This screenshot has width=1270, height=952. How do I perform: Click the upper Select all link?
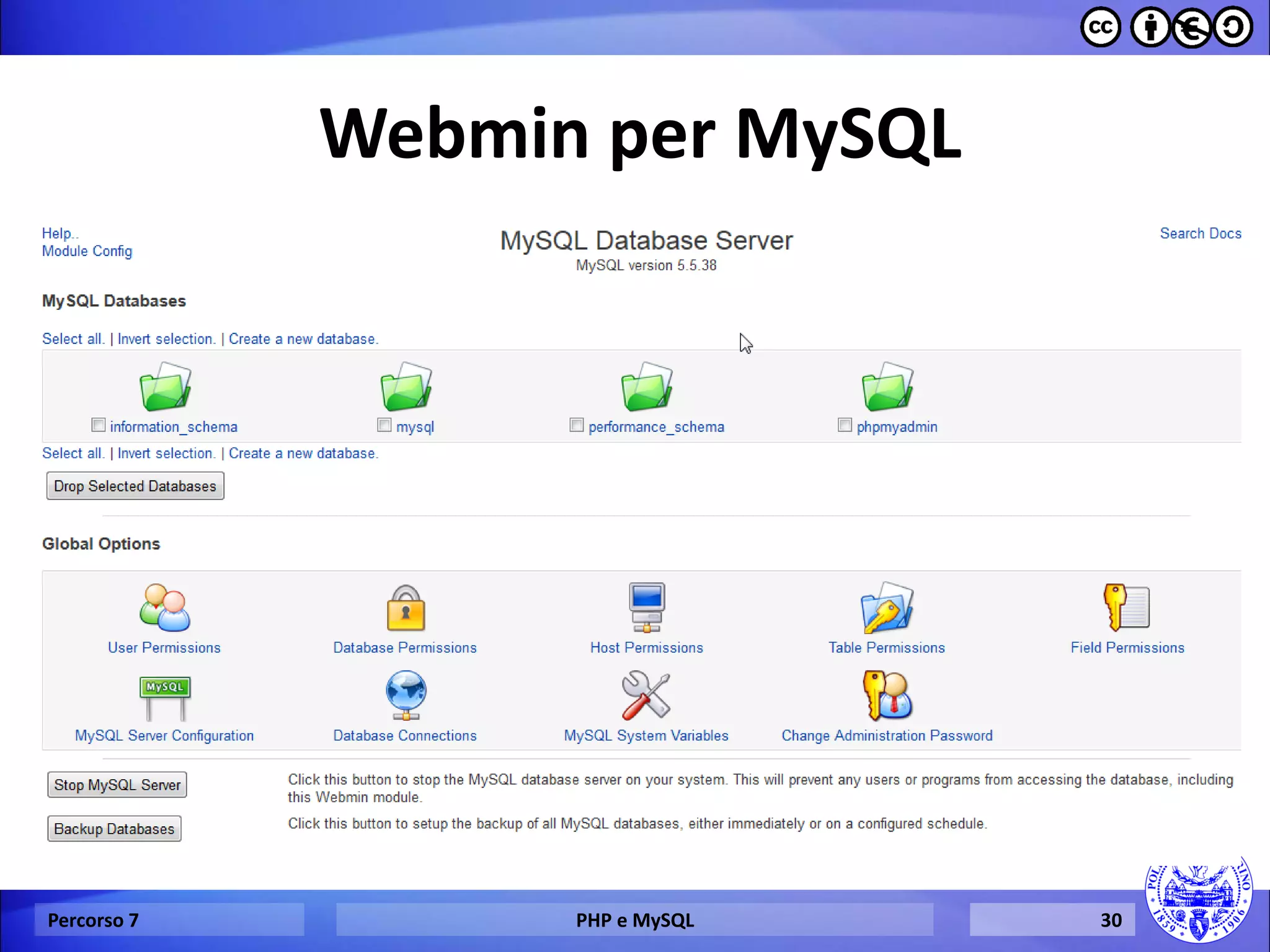[x=73, y=339]
